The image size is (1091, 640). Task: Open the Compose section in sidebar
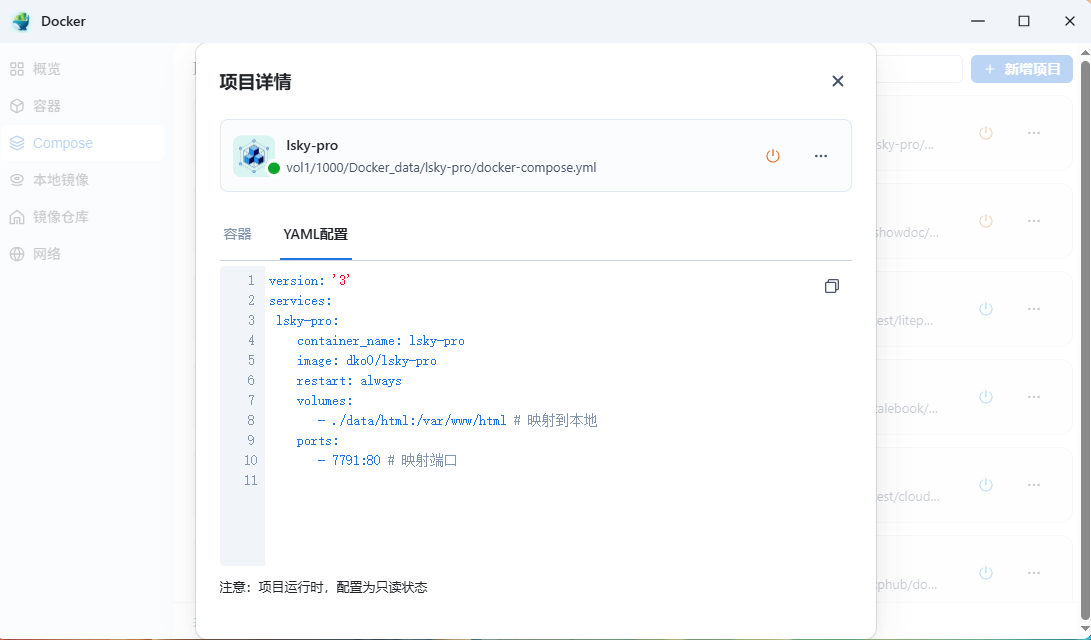pos(62,143)
